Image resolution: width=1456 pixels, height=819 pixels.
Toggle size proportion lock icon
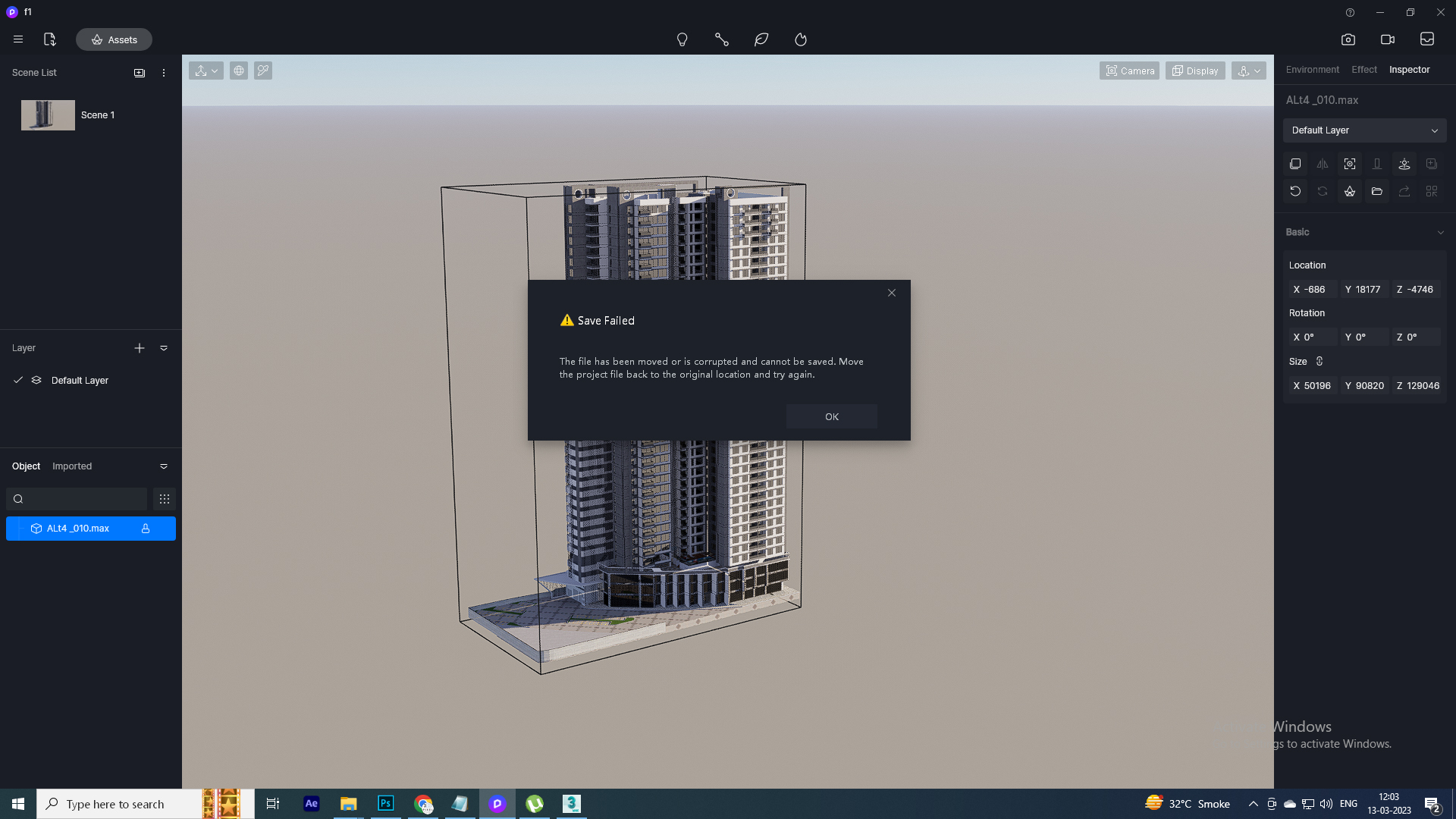click(1319, 361)
